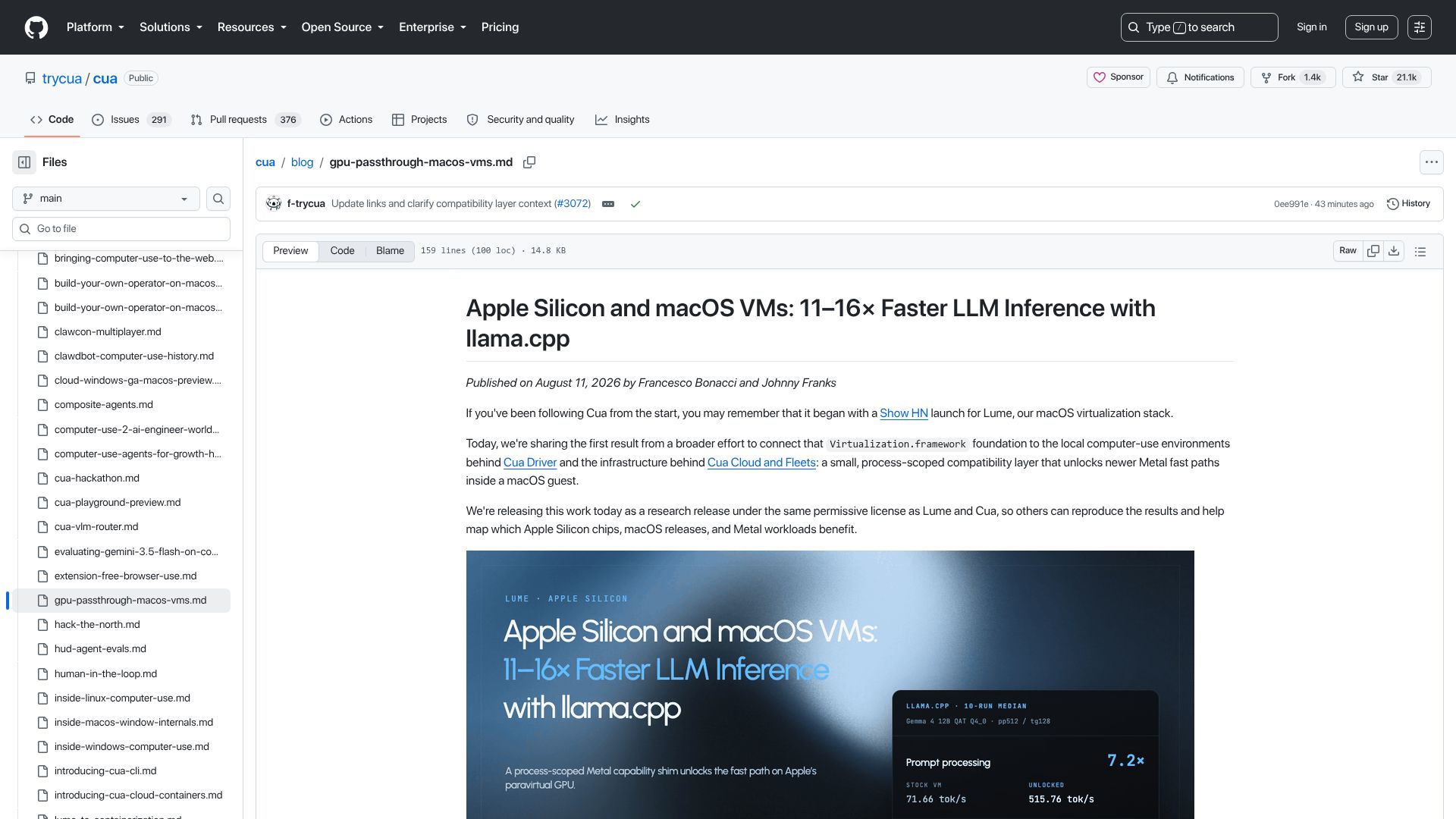
Task: Switch to Blame view
Action: [390, 251]
